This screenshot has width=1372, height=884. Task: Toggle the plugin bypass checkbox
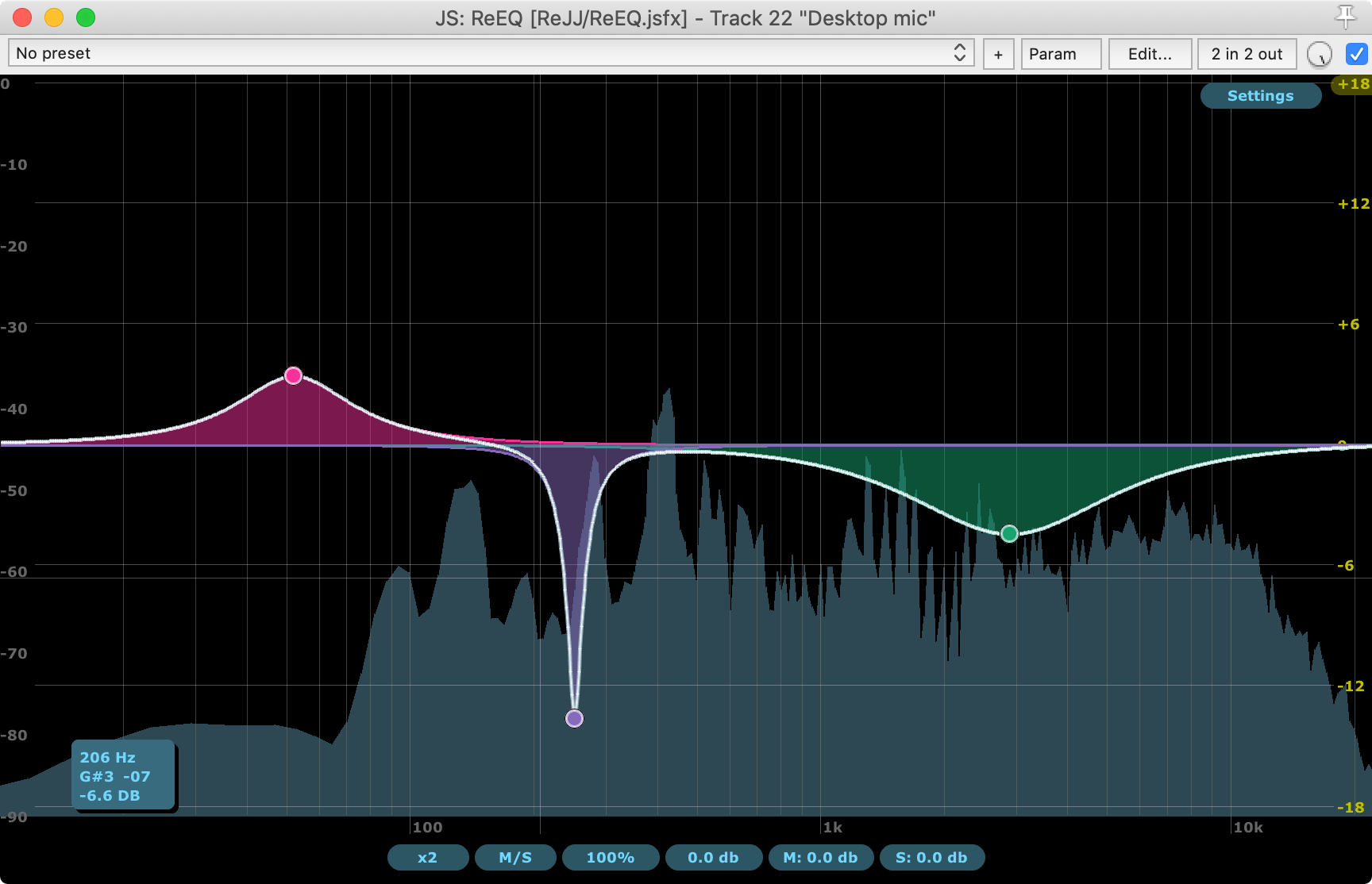[1356, 54]
